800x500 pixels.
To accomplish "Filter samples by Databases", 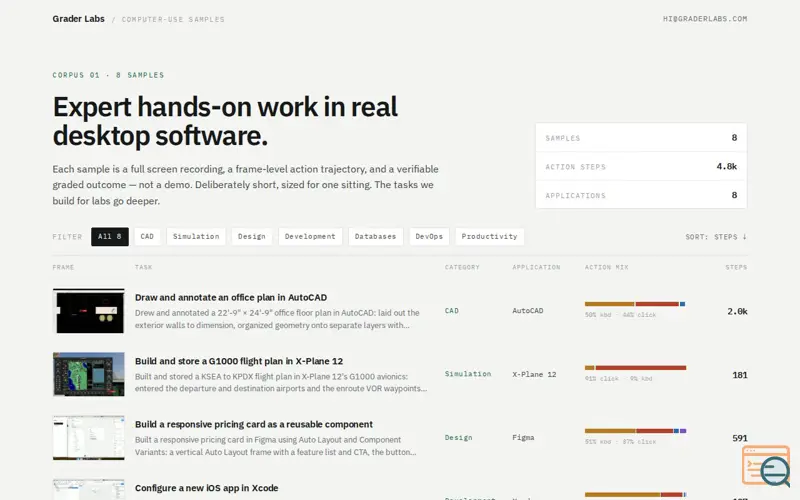I will [x=376, y=237].
